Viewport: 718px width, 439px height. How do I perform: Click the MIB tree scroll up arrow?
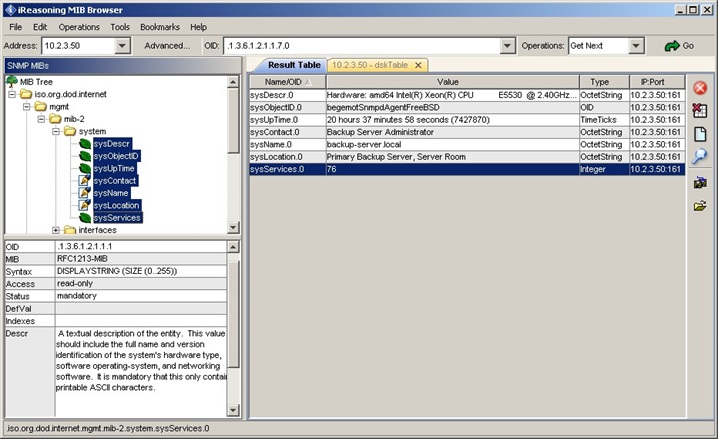coord(233,82)
